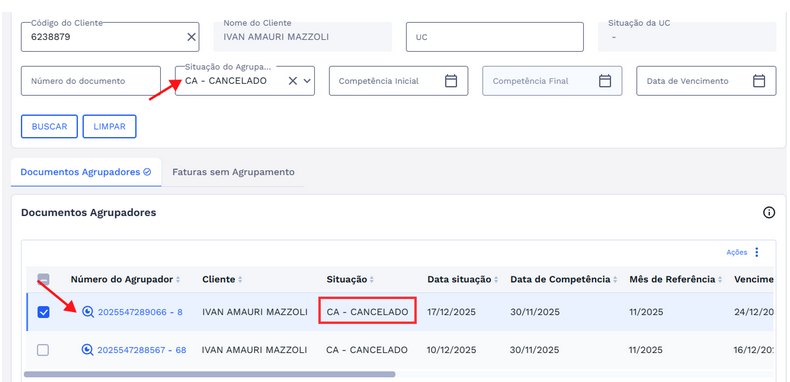Click the BUSCAR button
This screenshot has width=790, height=382.
49,126
